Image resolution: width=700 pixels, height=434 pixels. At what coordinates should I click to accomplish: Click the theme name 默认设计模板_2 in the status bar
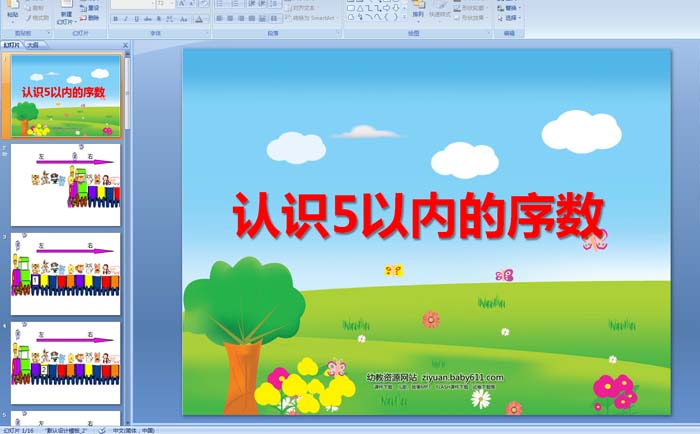66,430
